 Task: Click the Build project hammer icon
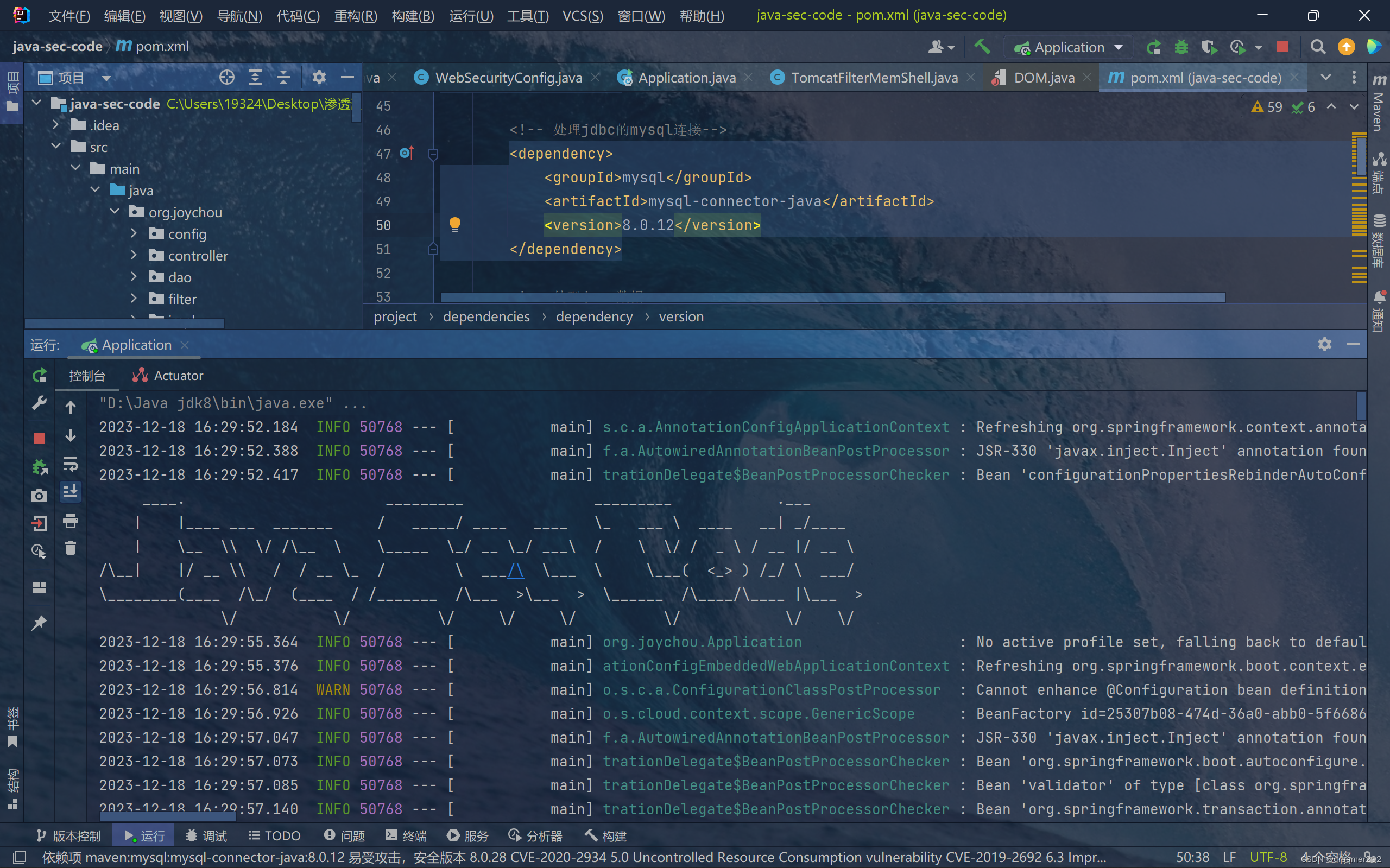[x=982, y=47]
